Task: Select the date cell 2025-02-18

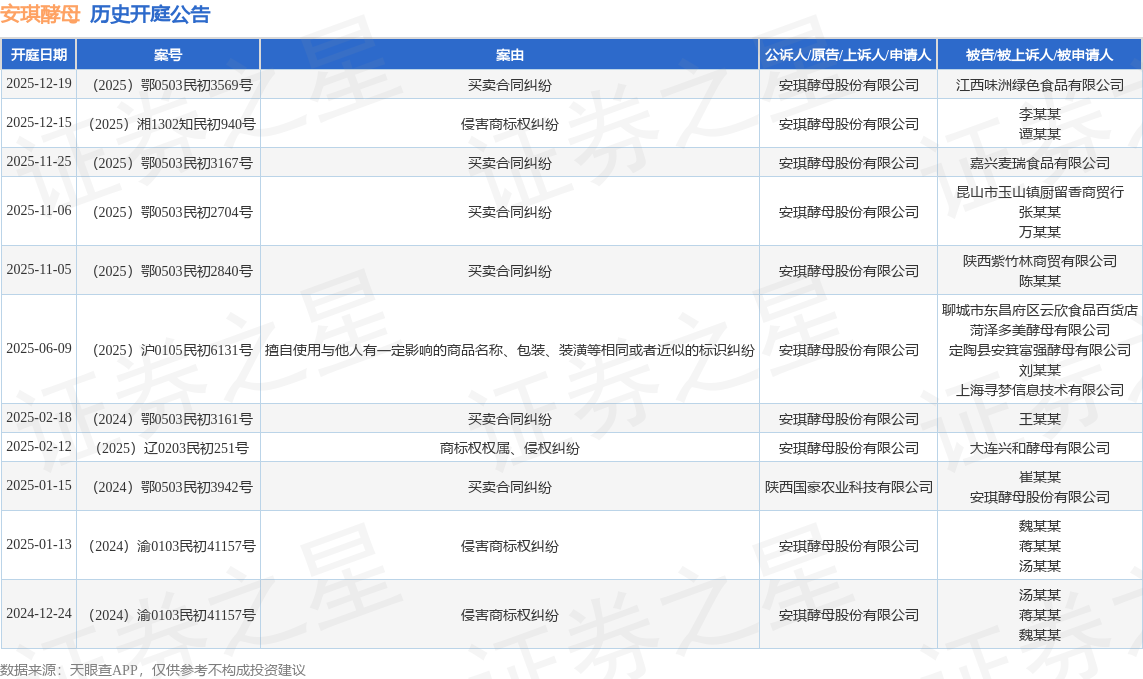Action: click(x=39, y=417)
